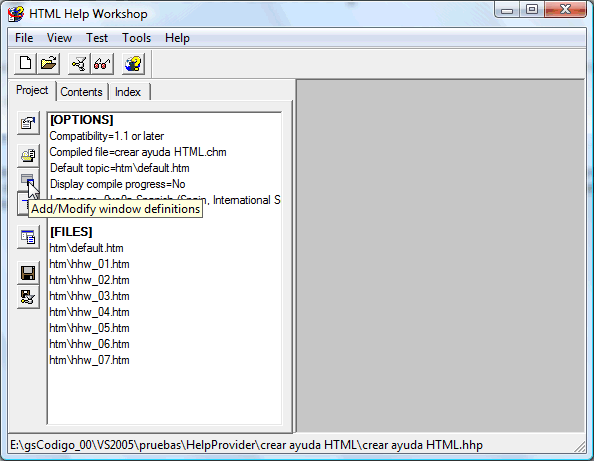Screen dimensions: 594x461
Task: Open the HTML Help API information icon
Action: click(133, 63)
